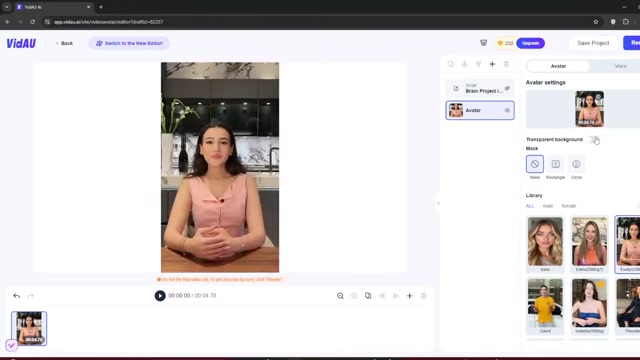The height and width of the screenshot is (360, 640).
Task: Hide the Avatar layer with eye icon
Action: (507, 110)
